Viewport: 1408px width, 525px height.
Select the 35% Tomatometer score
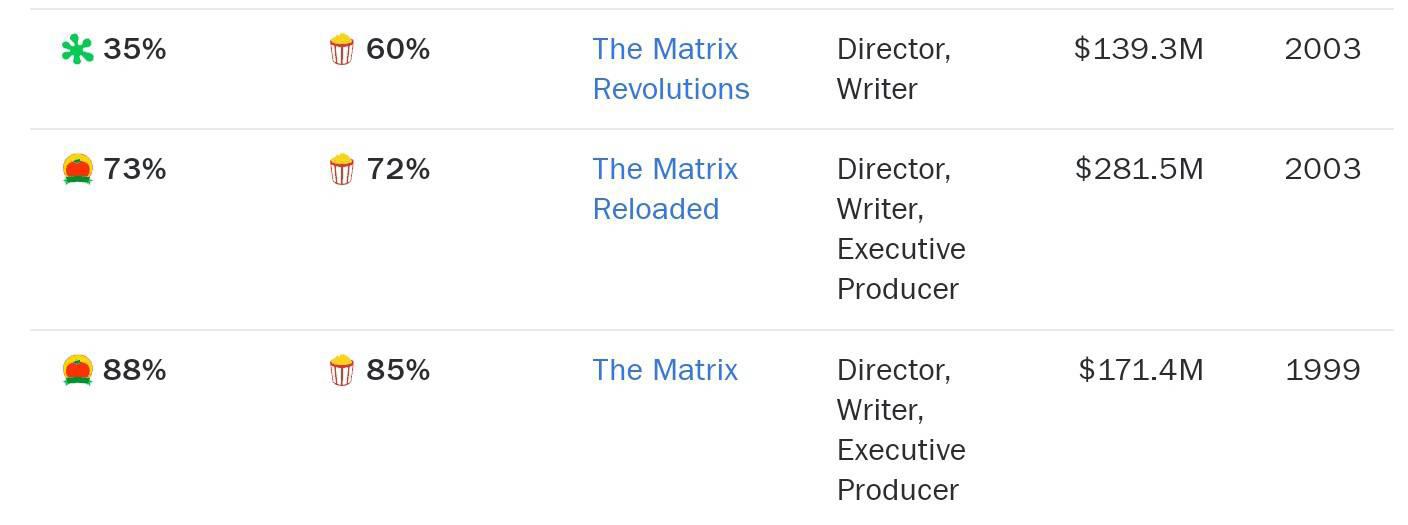pyautogui.click(x=135, y=49)
